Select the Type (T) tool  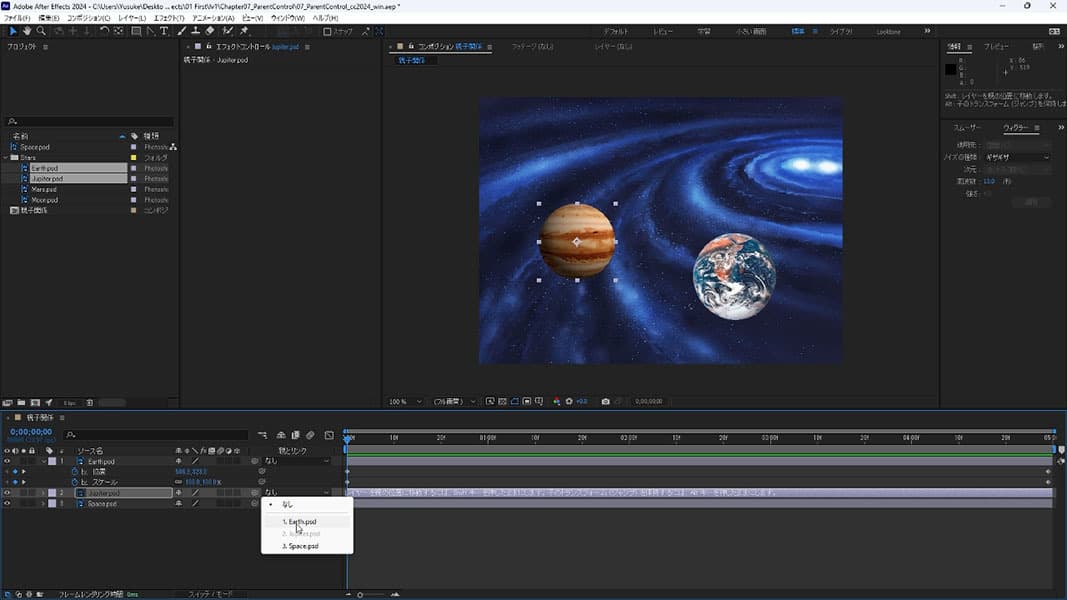click(x=165, y=31)
